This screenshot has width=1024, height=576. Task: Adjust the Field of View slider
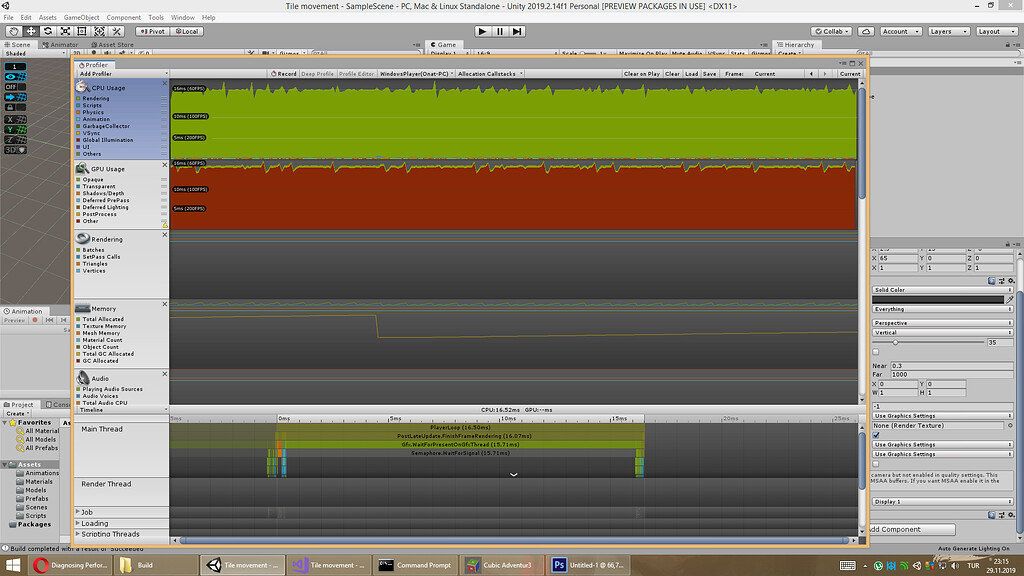click(x=895, y=341)
